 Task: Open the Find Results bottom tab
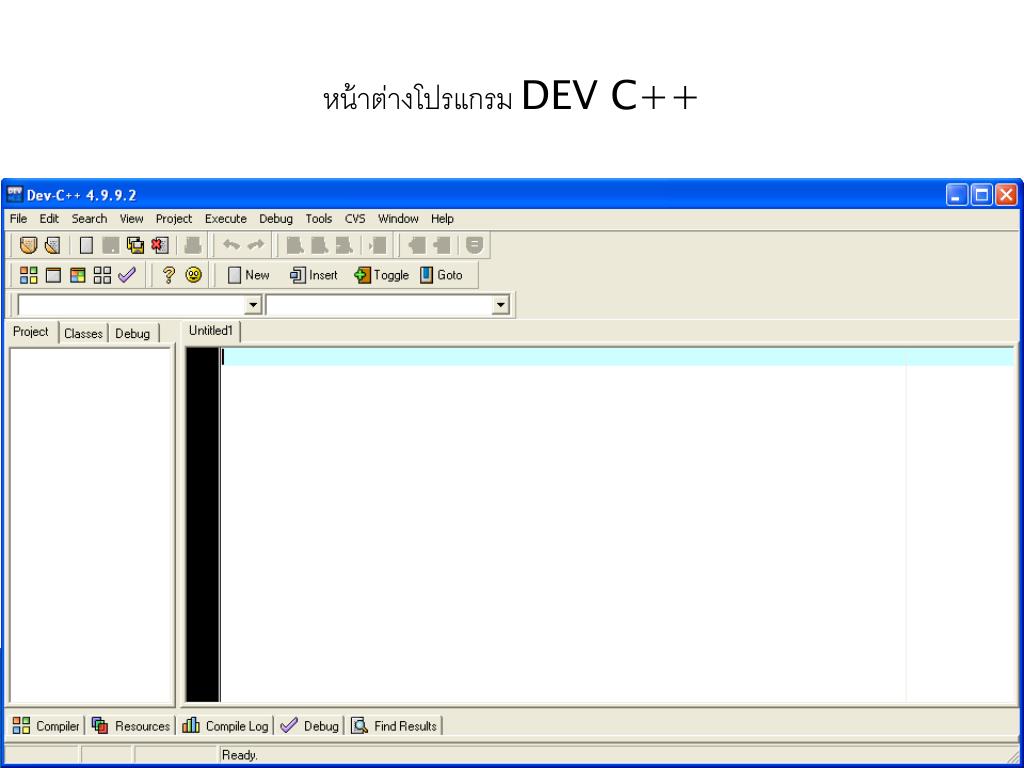(394, 726)
